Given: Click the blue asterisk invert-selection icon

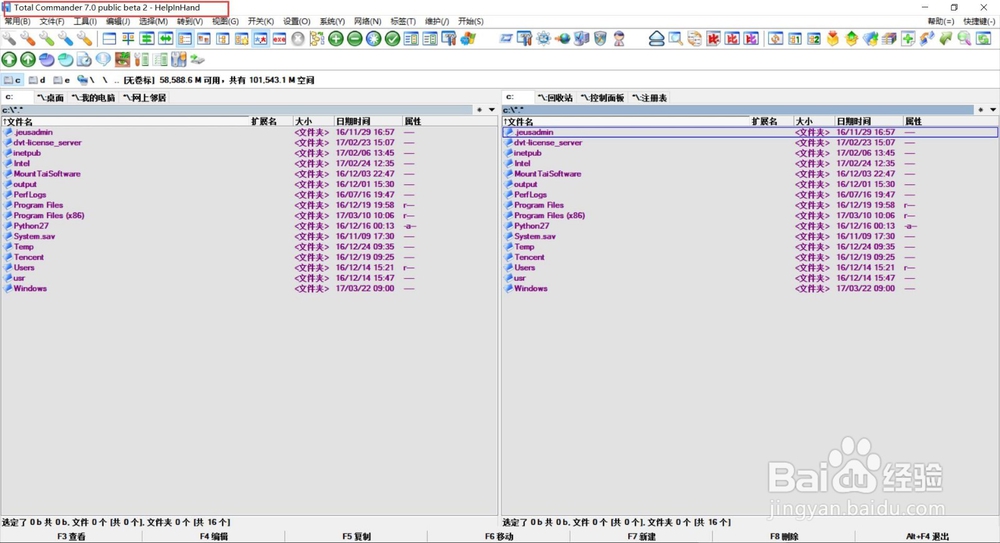Looking at the screenshot, I should tap(374, 39).
